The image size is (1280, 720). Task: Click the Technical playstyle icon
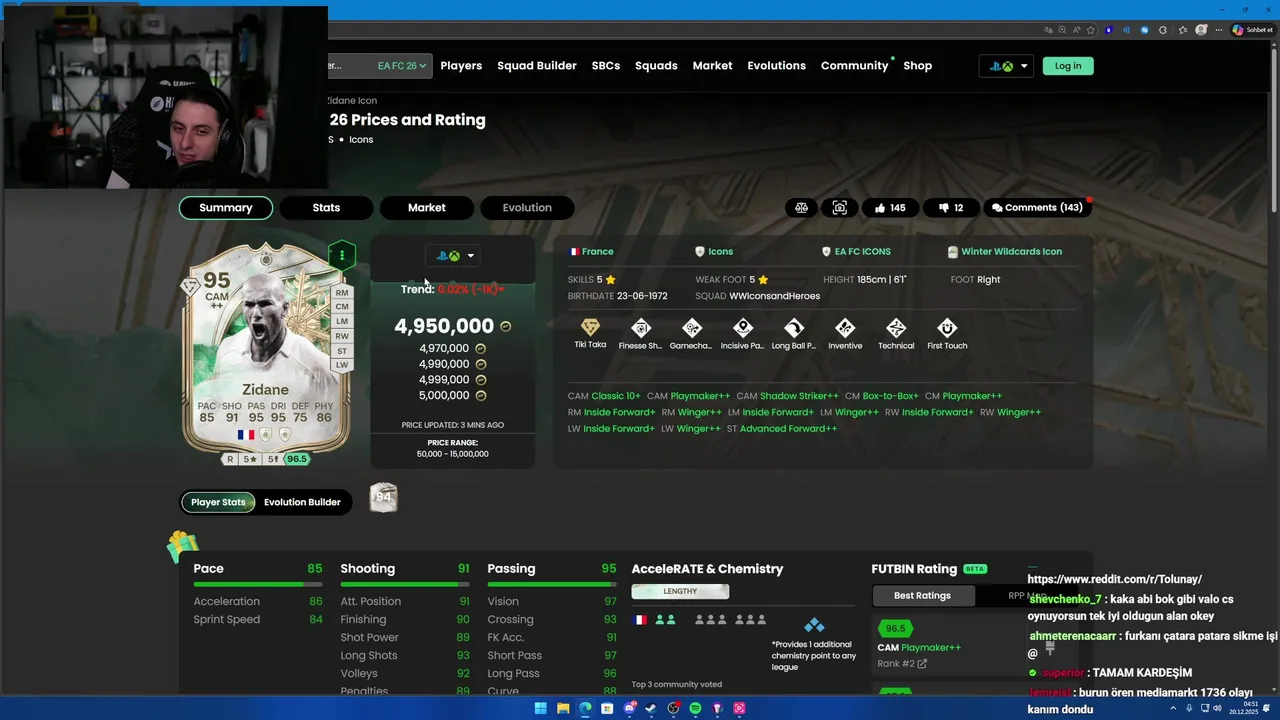coord(896,328)
